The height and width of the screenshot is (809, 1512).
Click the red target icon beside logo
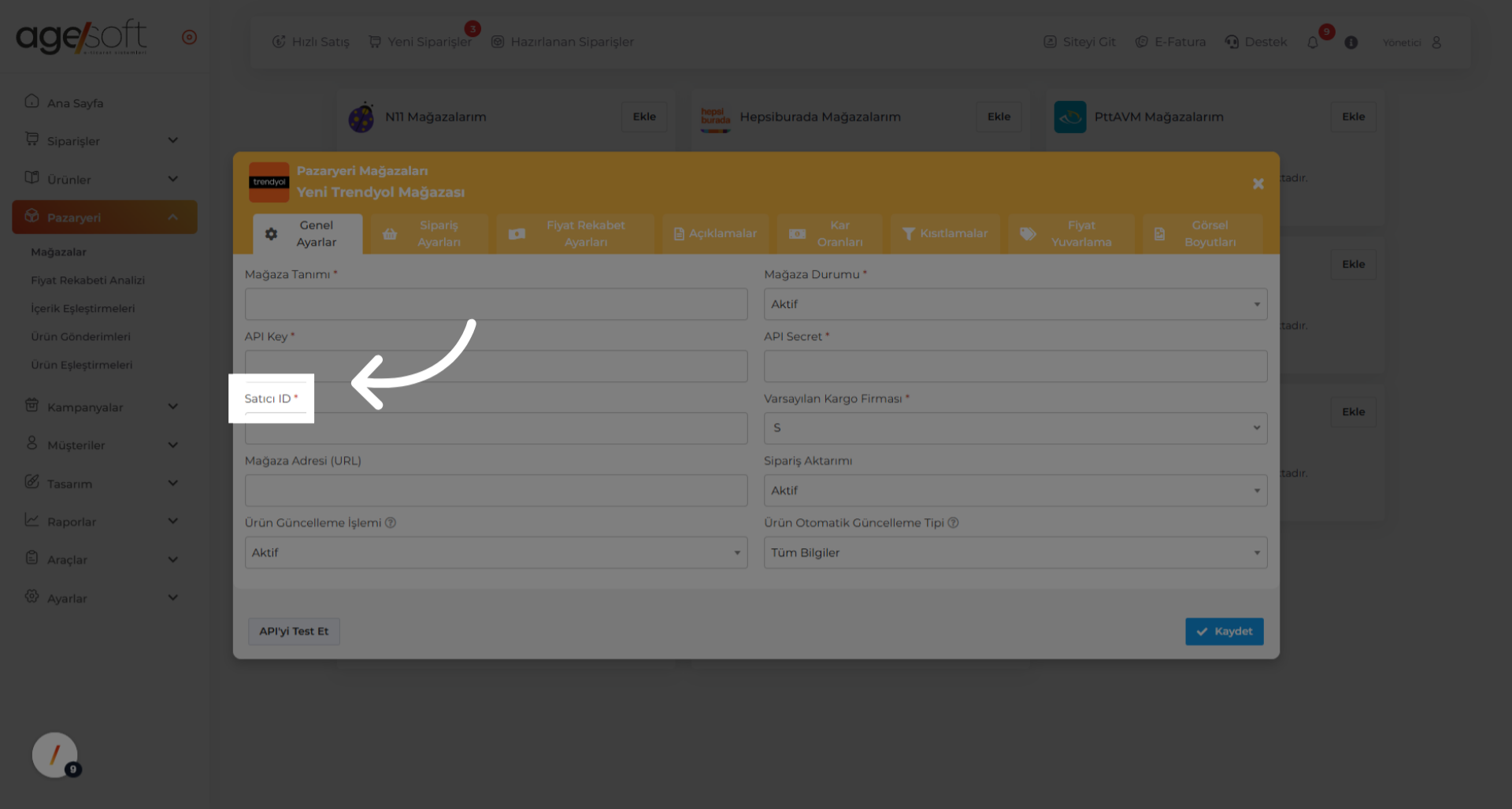tap(189, 37)
